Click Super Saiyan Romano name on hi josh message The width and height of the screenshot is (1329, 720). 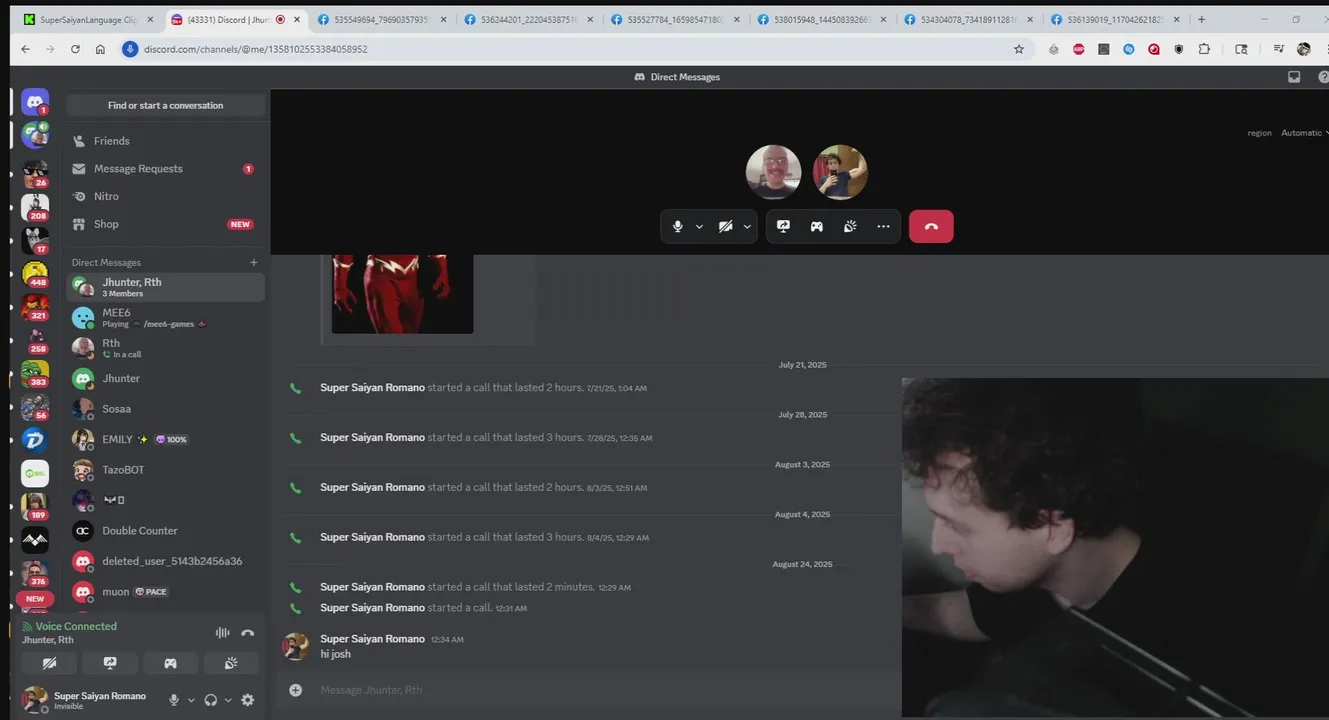pos(372,639)
